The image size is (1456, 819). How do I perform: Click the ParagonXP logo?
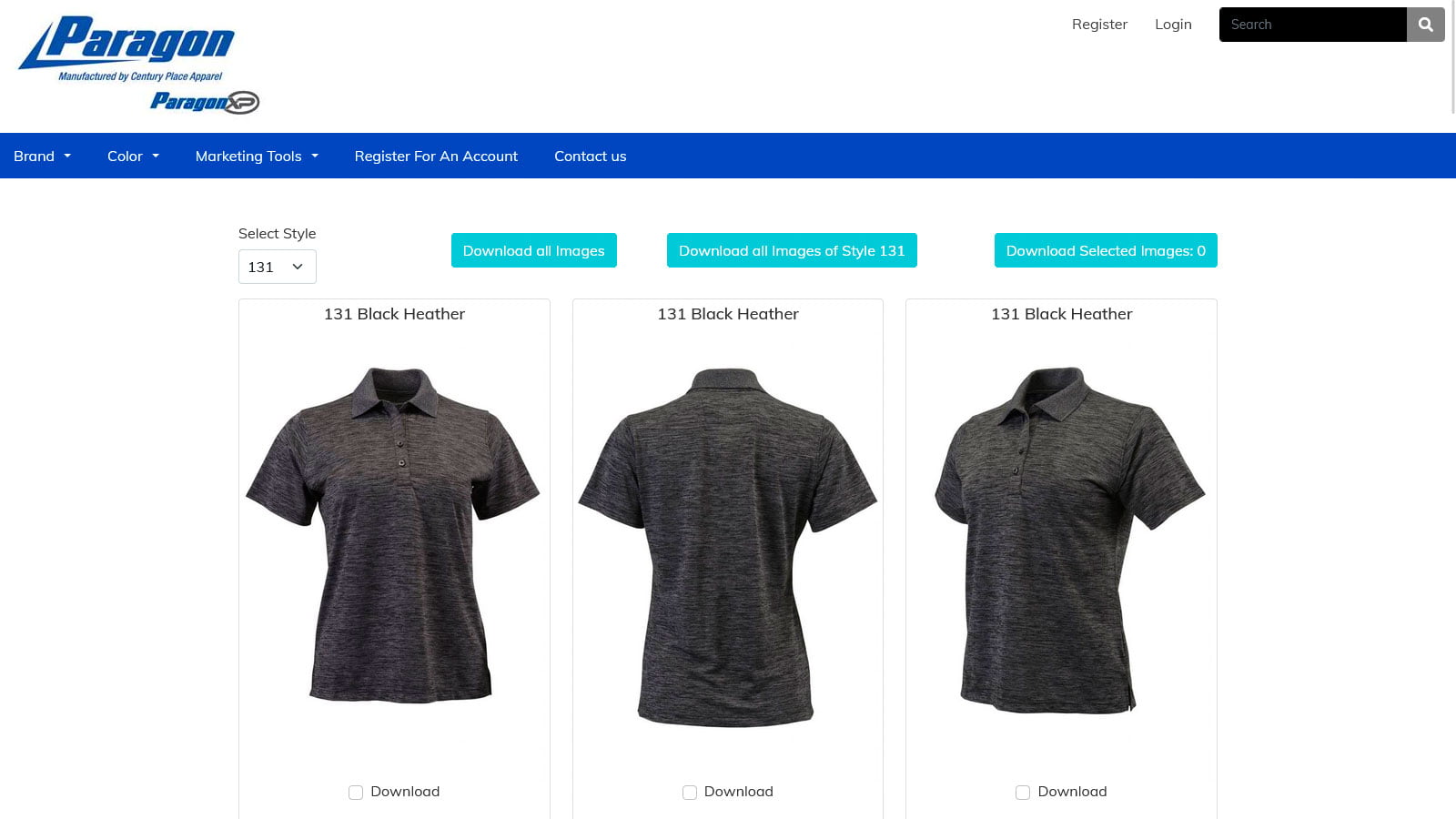click(x=205, y=102)
